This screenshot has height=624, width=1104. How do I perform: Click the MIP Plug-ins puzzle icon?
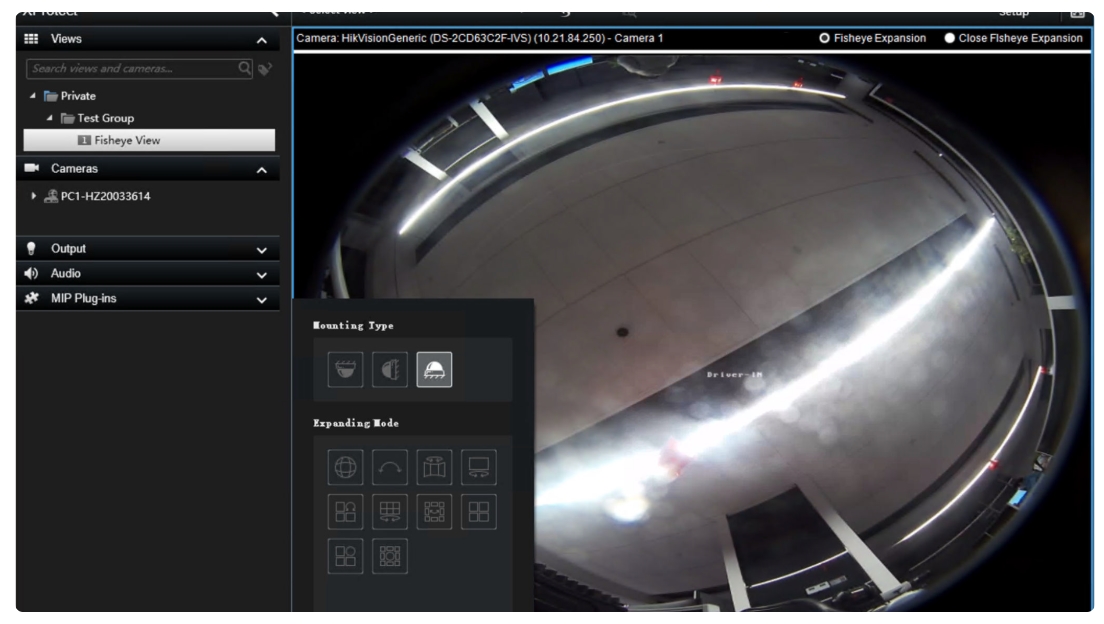[x=31, y=298]
